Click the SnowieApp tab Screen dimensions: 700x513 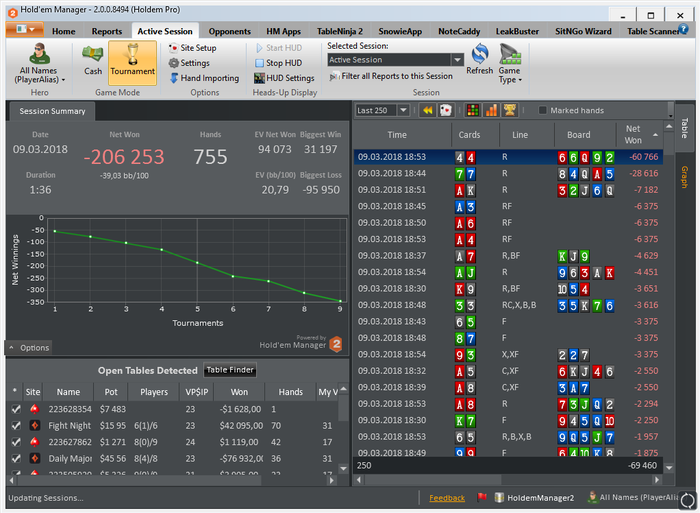(400, 31)
